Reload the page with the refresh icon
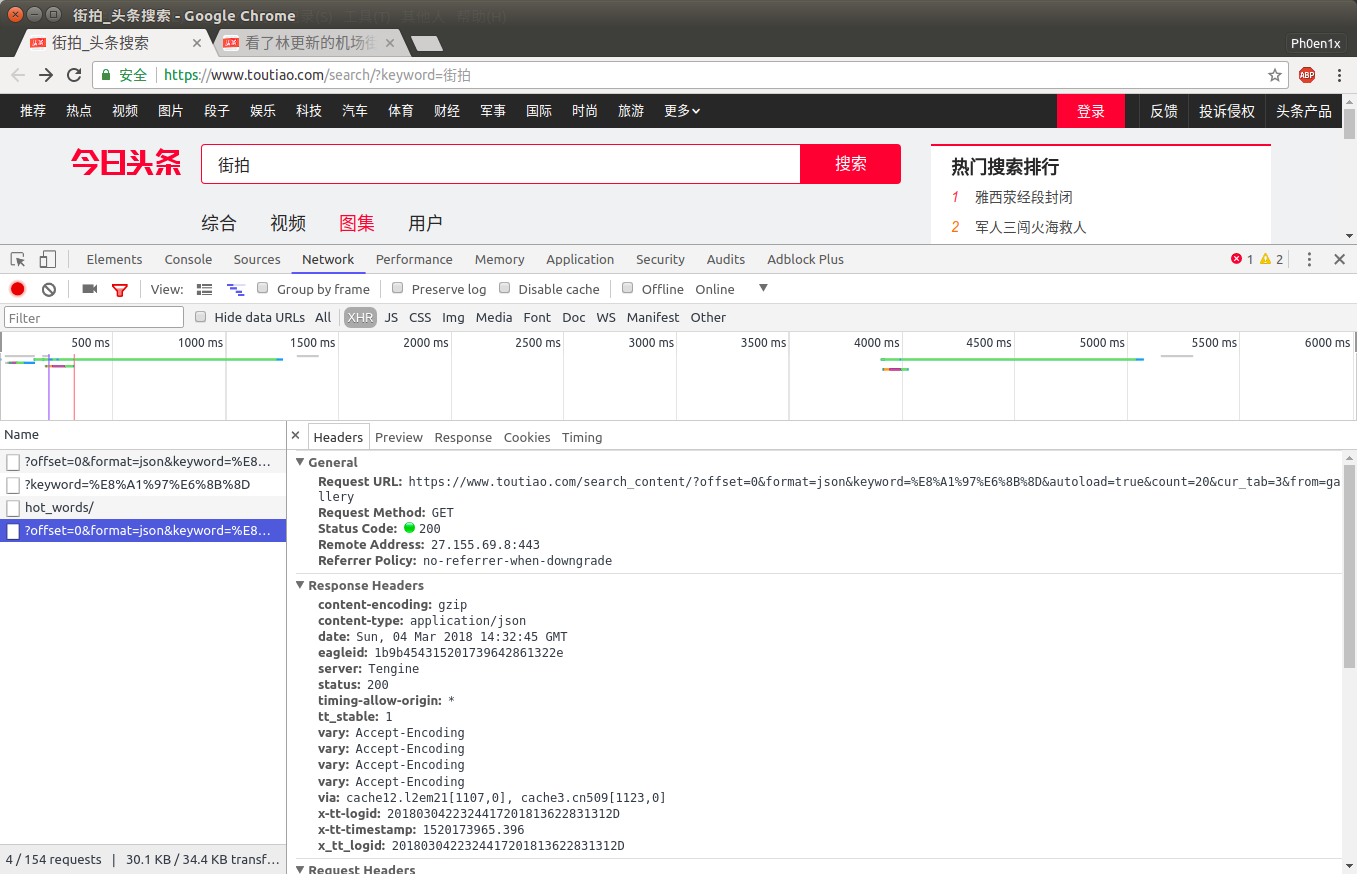The image size is (1357, 874). [x=74, y=75]
